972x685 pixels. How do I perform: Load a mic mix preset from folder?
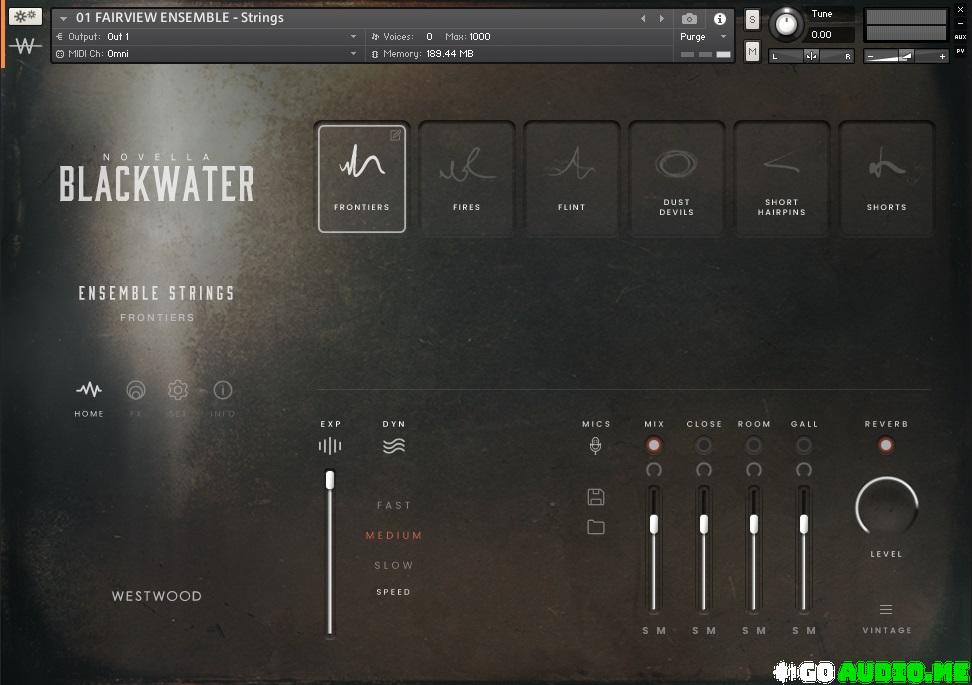point(596,527)
